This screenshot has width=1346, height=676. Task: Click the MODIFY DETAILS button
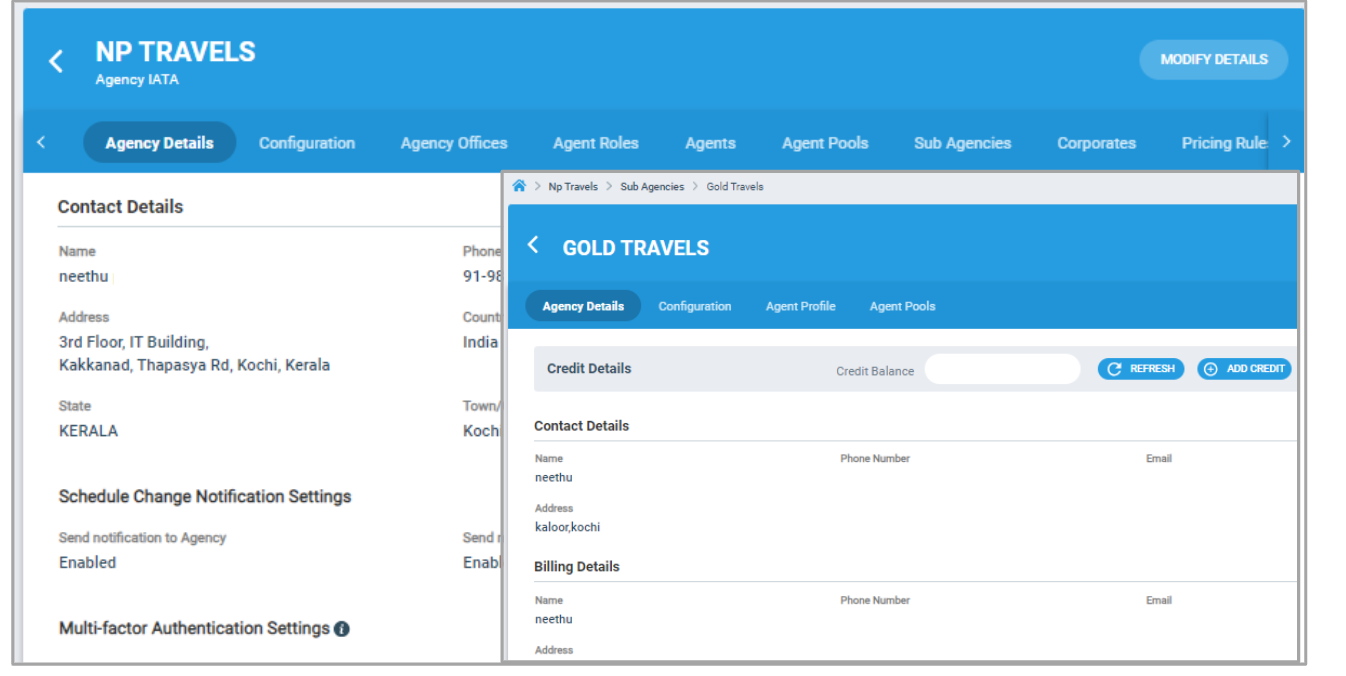(x=1213, y=59)
